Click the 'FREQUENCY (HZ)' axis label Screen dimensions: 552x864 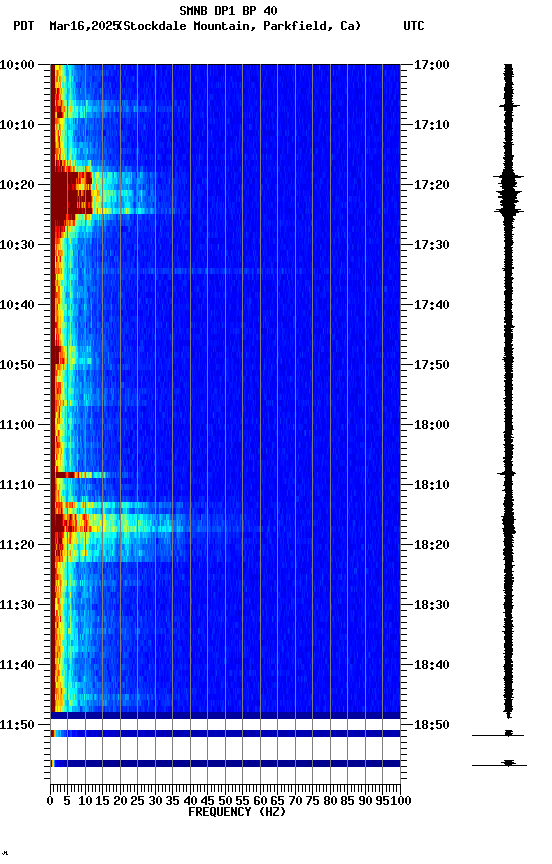tap(237, 813)
